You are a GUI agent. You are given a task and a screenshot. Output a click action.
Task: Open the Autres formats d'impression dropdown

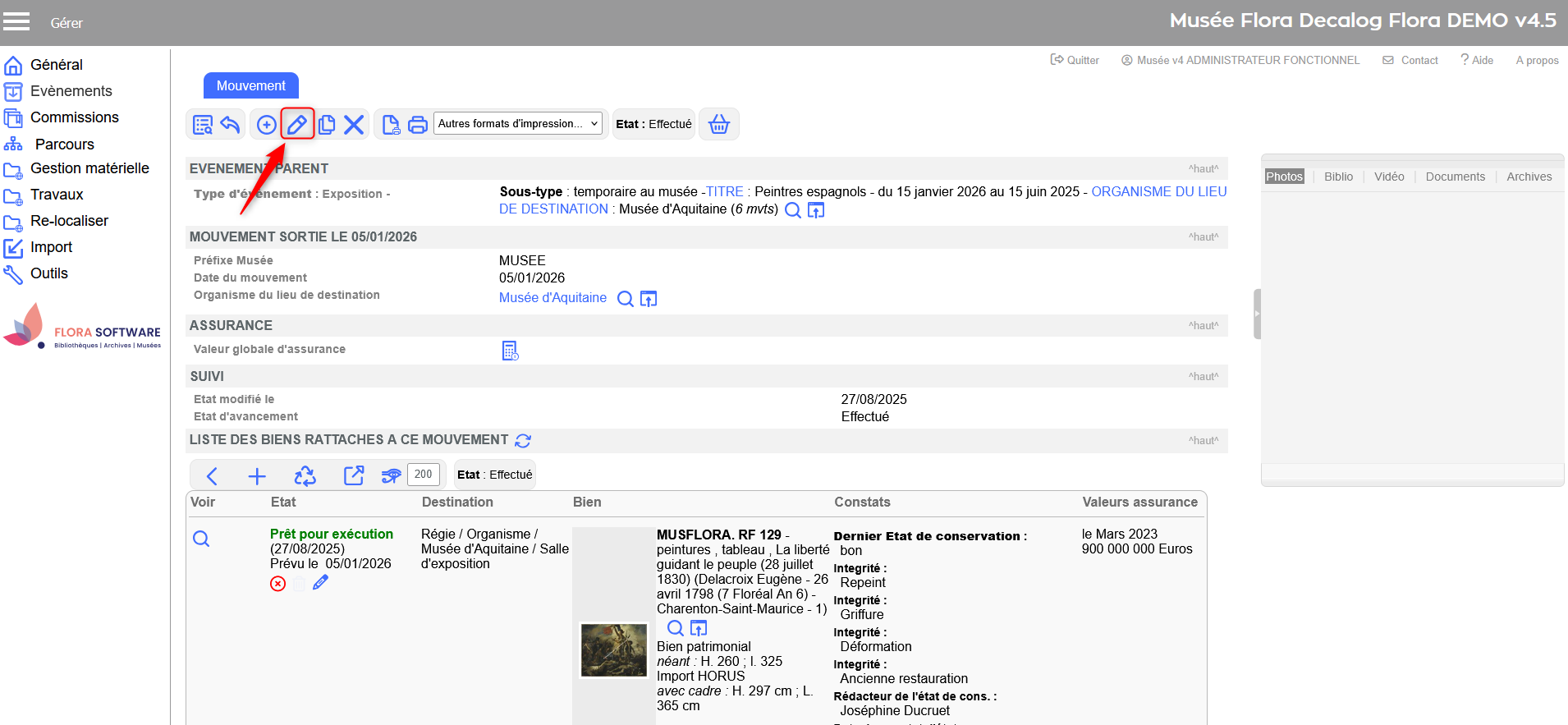[x=518, y=124]
